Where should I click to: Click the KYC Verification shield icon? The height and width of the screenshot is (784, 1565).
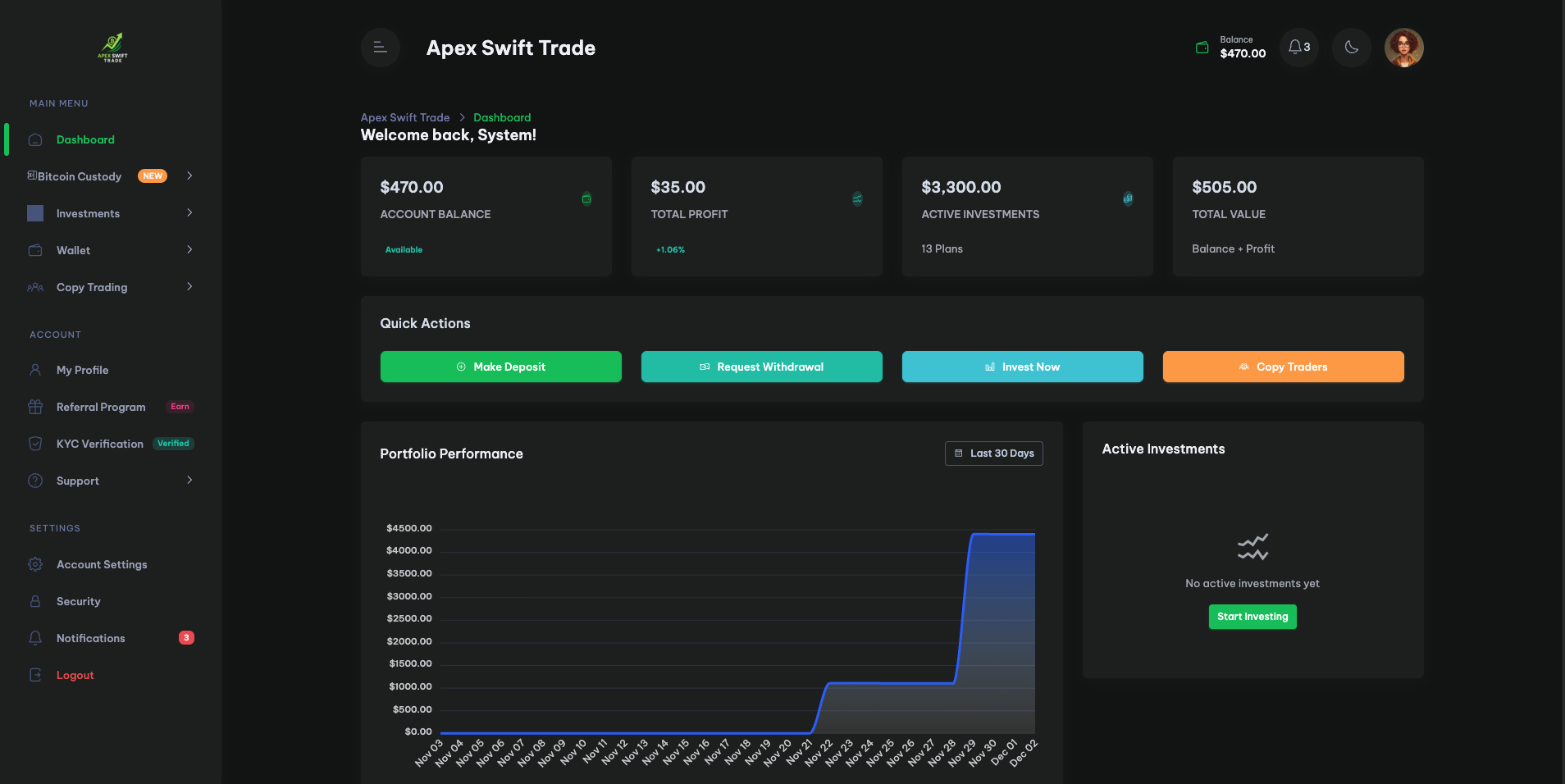(x=35, y=444)
